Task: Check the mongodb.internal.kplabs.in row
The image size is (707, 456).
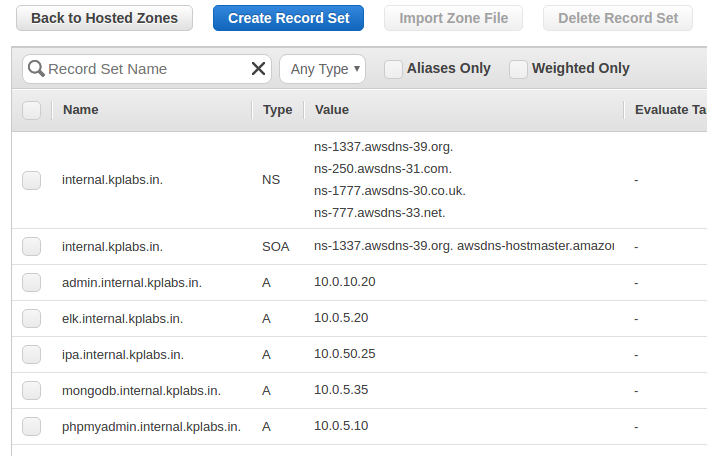Action: click(x=32, y=390)
